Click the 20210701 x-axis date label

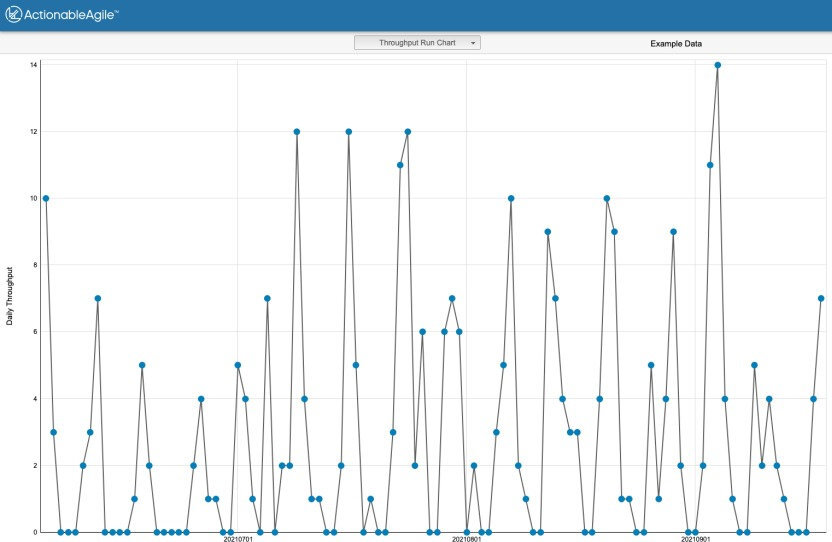[x=237, y=539]
